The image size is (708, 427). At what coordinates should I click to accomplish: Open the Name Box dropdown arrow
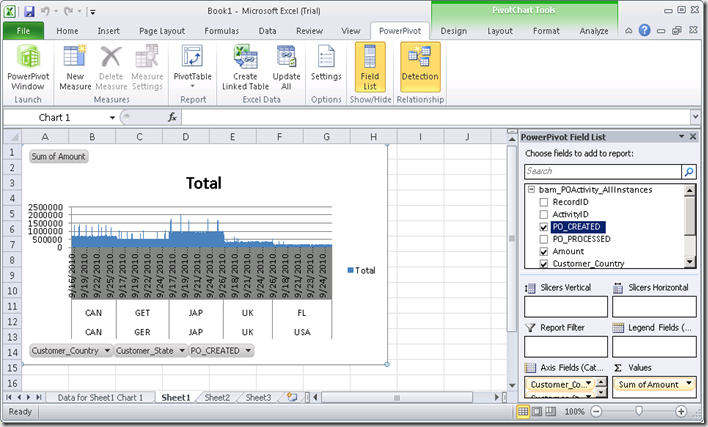[x=112, y=118]
